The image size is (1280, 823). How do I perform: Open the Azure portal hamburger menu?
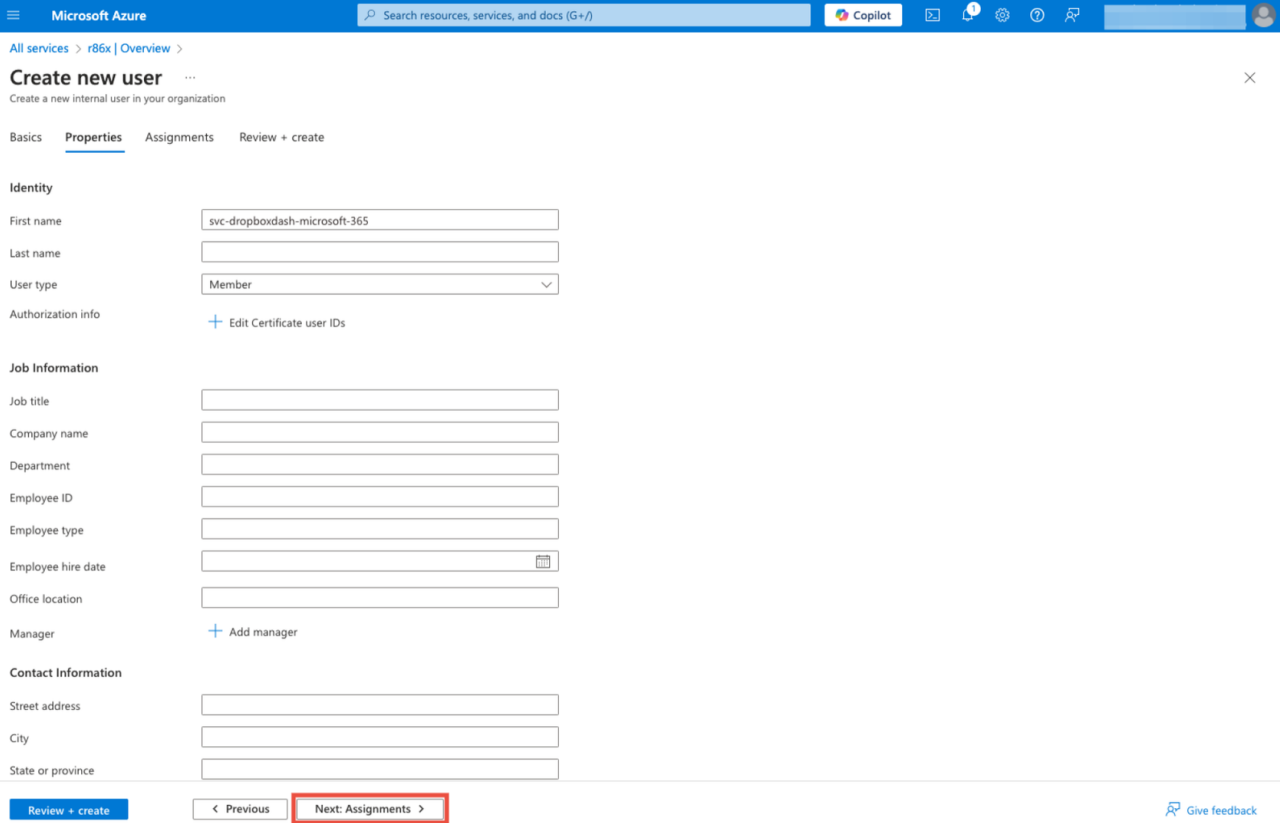[x=13, y=15]
